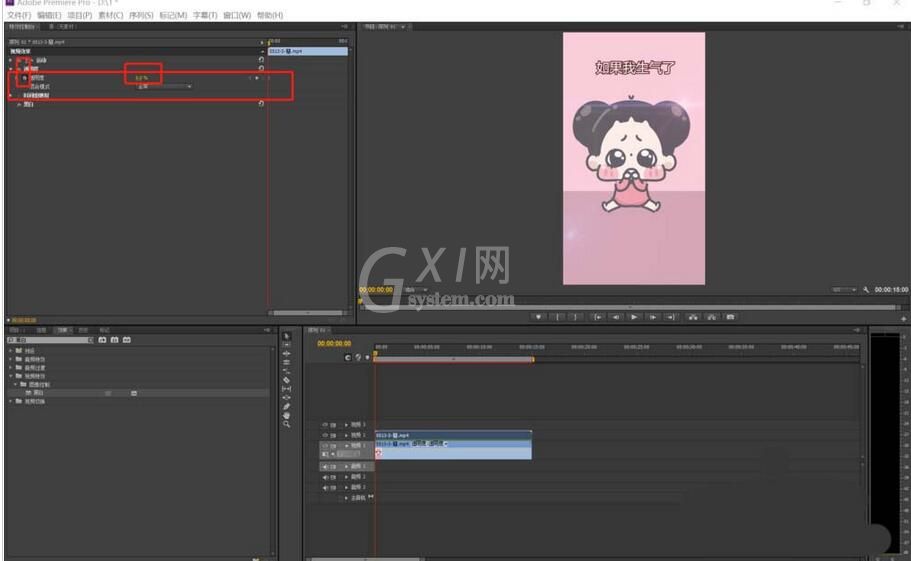
Task: Select the upper video clip on timeline
Action: click(453, 435)
